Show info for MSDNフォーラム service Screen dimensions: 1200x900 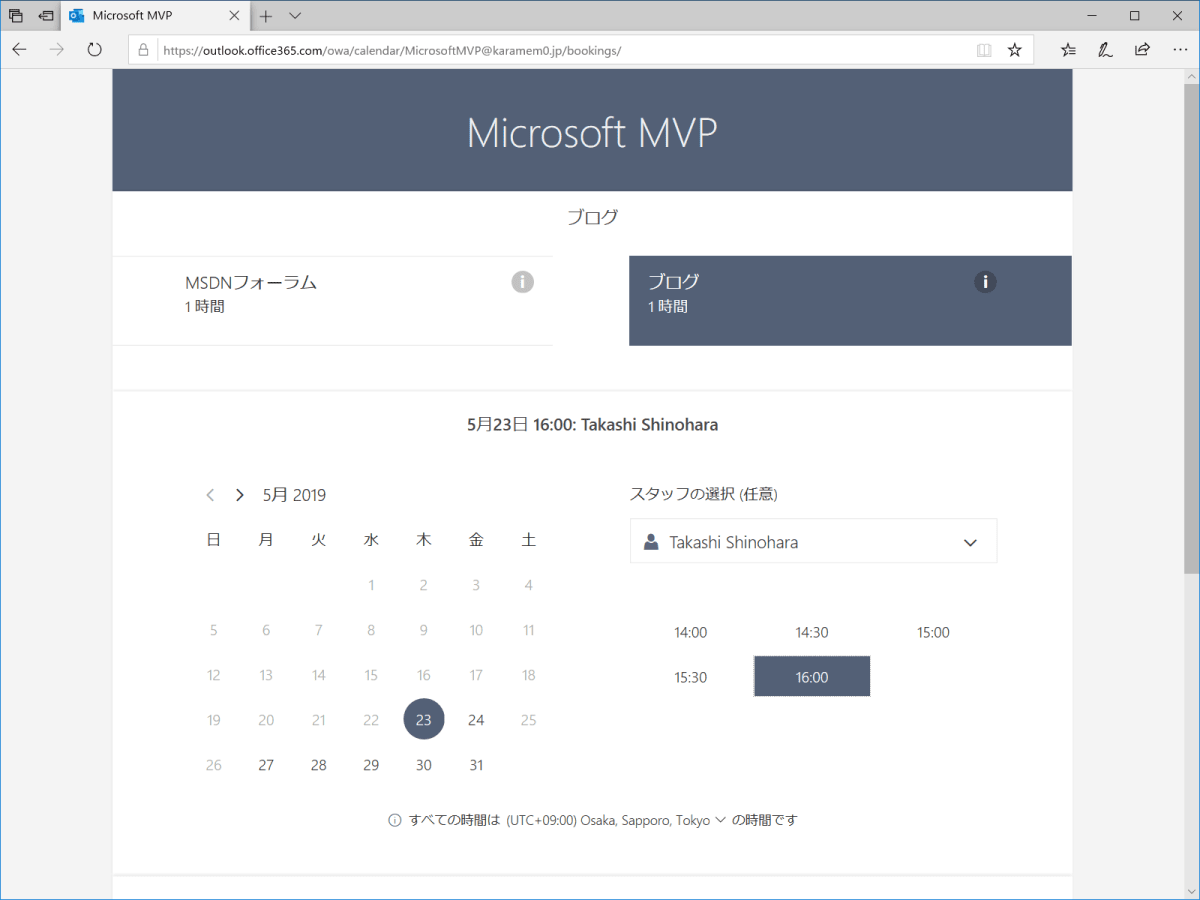(522, 282)
